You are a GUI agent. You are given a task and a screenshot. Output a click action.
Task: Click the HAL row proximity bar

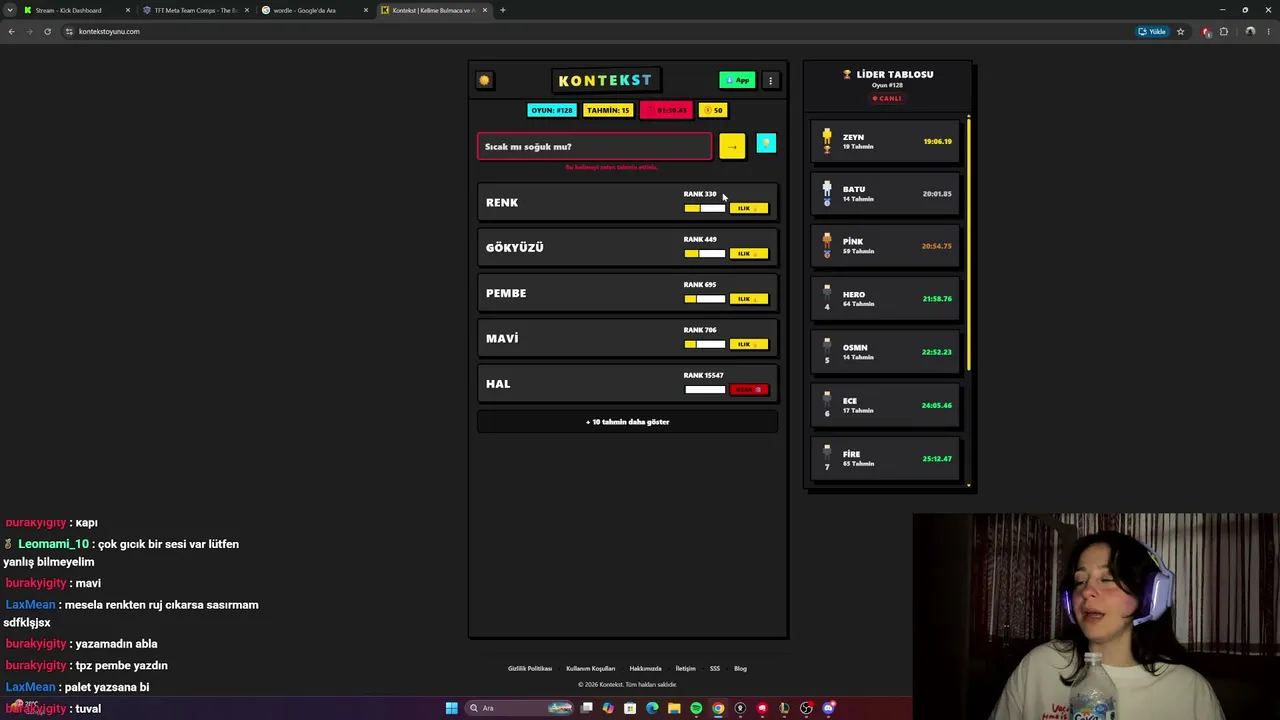click(x=705, y=389)
